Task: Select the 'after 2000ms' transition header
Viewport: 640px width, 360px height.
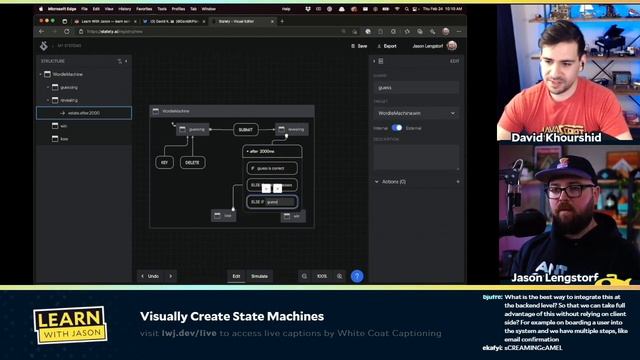Action: point(272,151)
